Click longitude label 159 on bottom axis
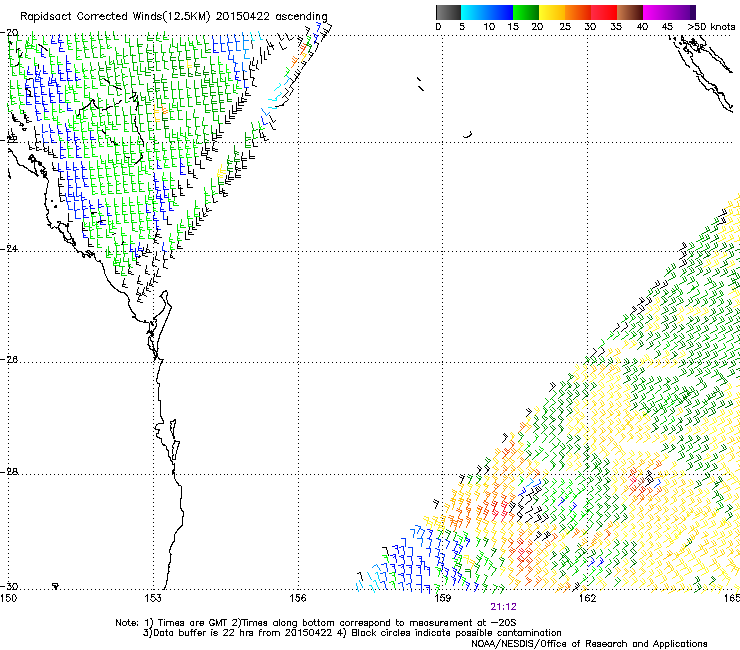This screenshot has height=650, width=740. click(x=442, y=598)
